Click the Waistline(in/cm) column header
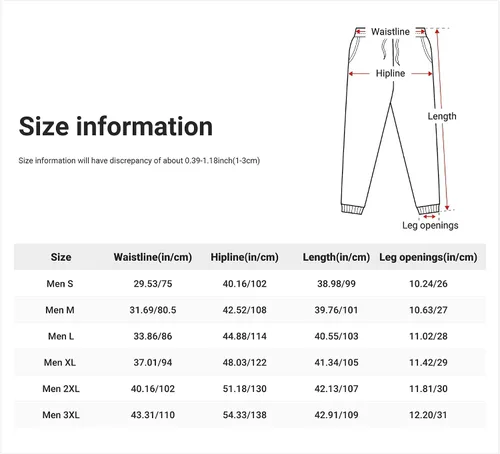The image size is (500, 454). [x=153, y=257]
